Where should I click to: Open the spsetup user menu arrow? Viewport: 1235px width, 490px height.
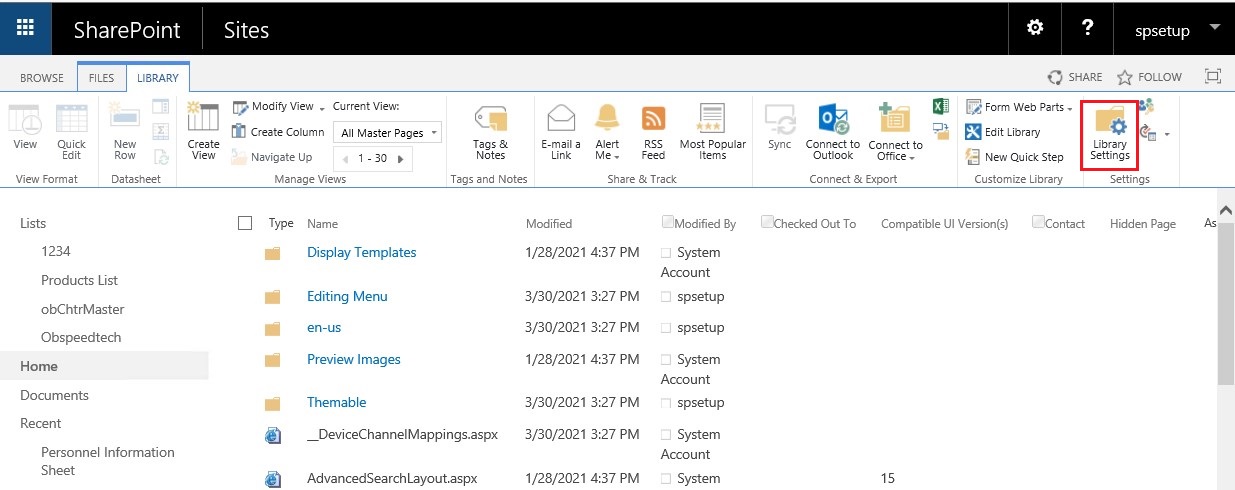[1215, 28]
